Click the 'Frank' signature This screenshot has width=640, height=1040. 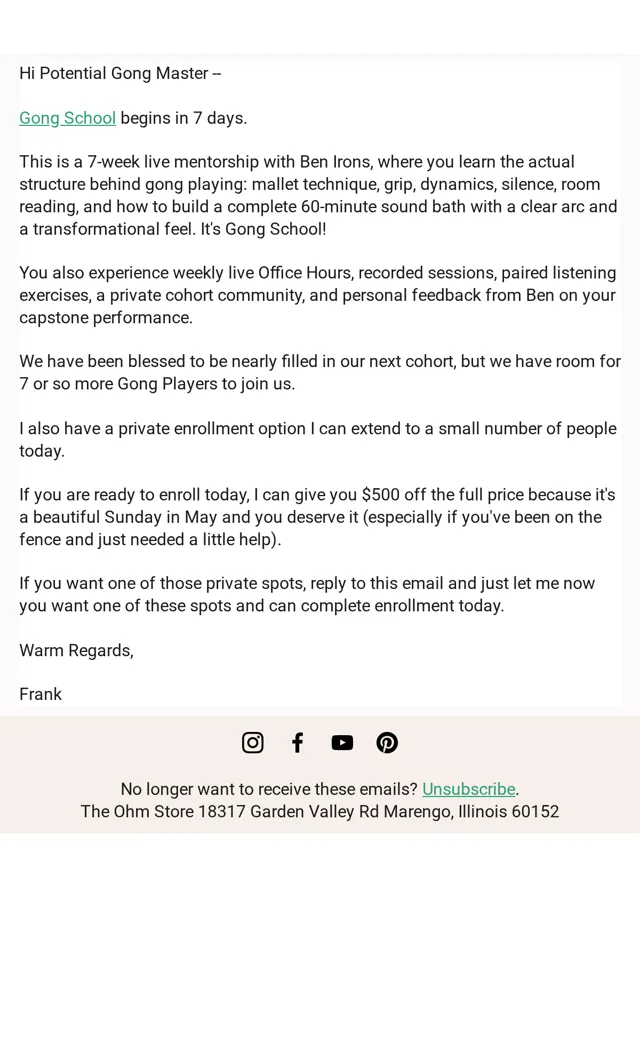tap(40, 694)
